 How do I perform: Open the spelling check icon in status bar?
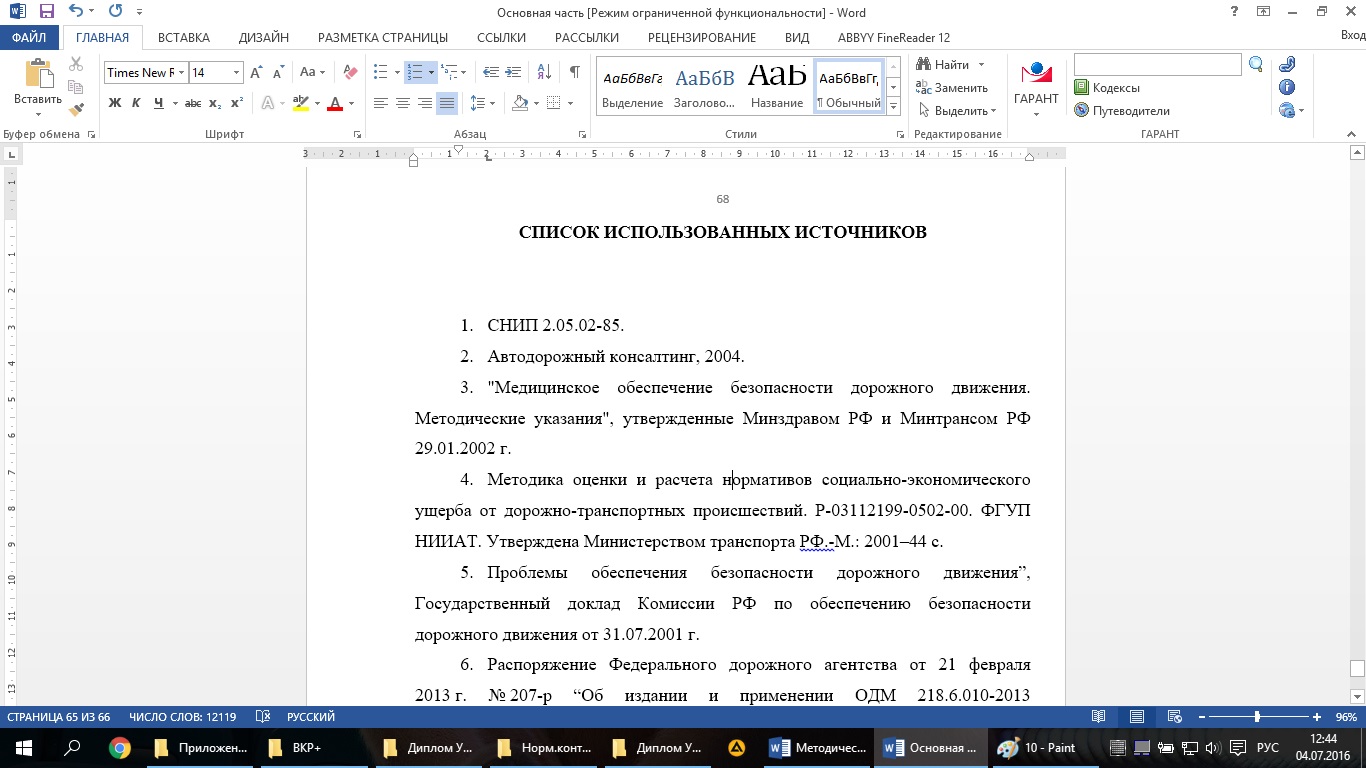pyautogui.click(x=263, y=717)
